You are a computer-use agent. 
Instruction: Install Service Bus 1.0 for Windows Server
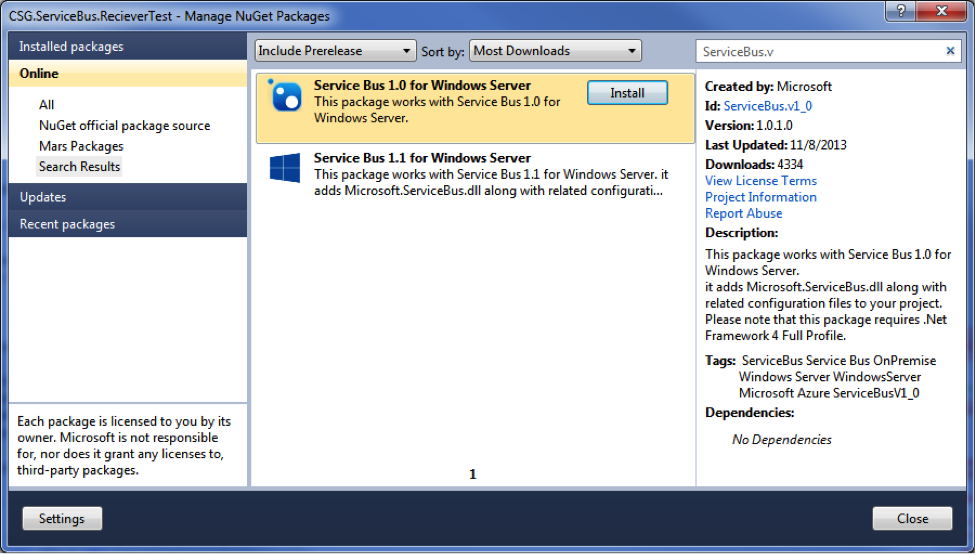click(x=627, y=93)
